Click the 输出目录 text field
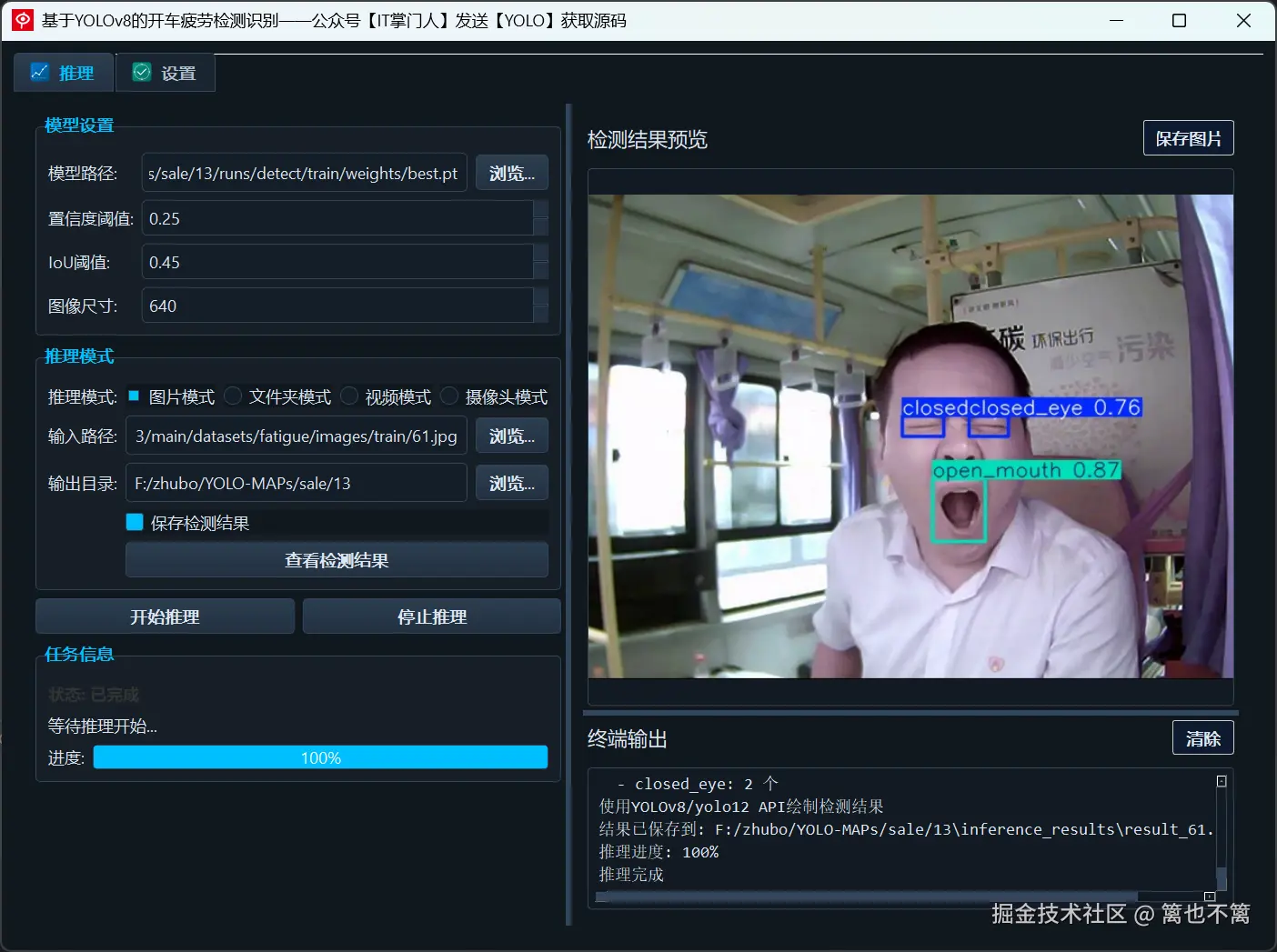This screenshot has width=1277, height=952. point(297,483)
